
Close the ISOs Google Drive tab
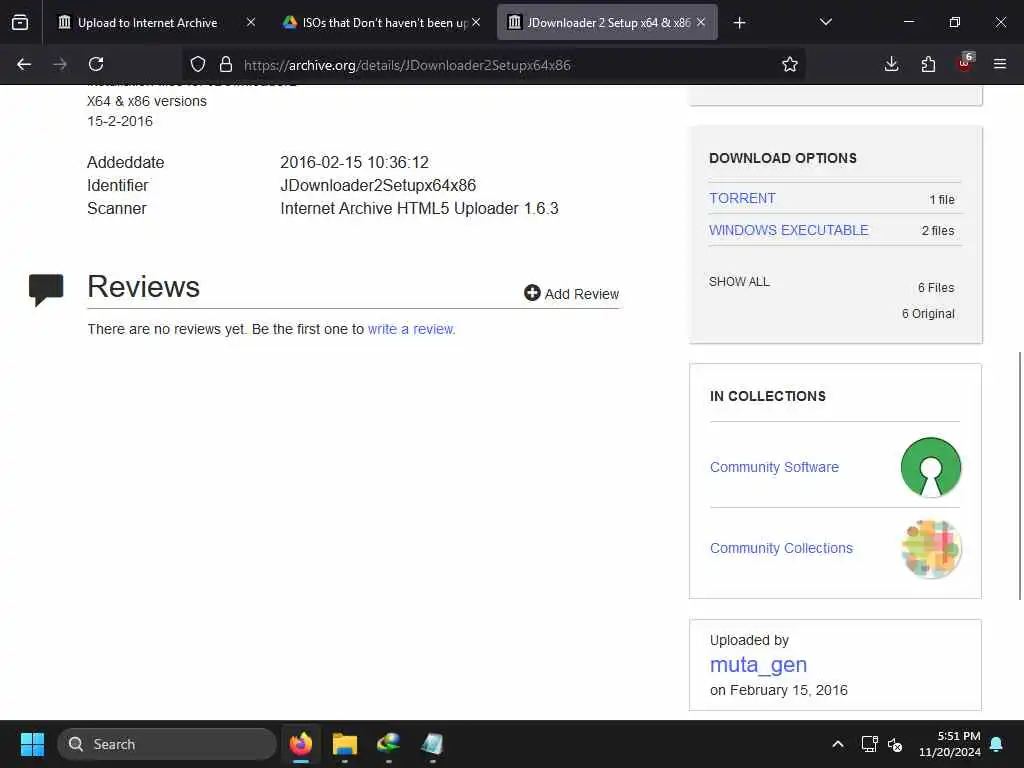click(476, 22)
